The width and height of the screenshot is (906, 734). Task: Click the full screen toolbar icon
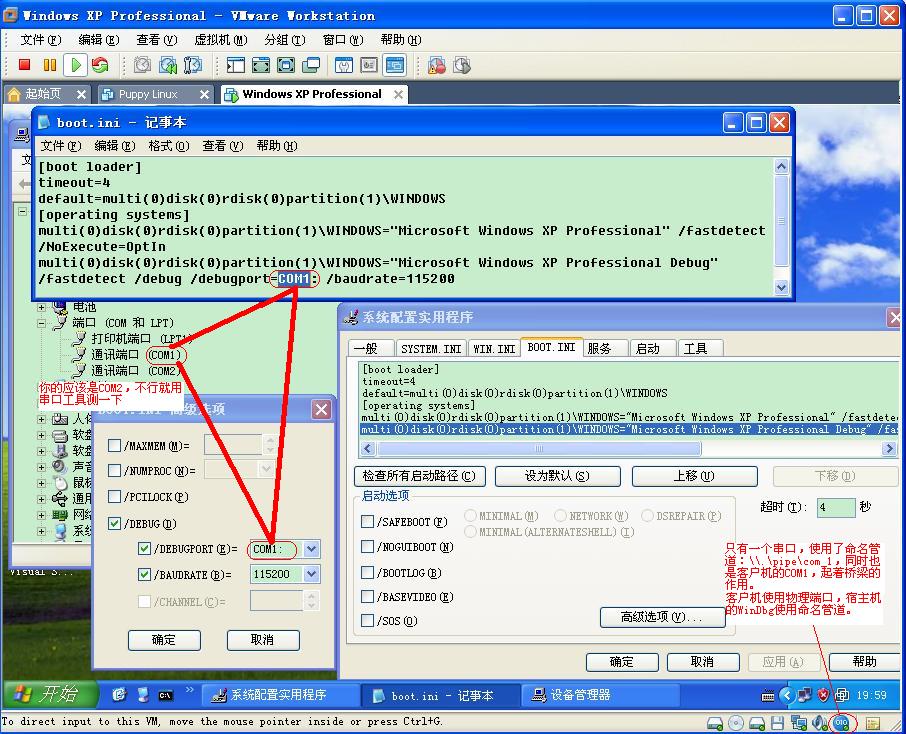tap(286, 65)
